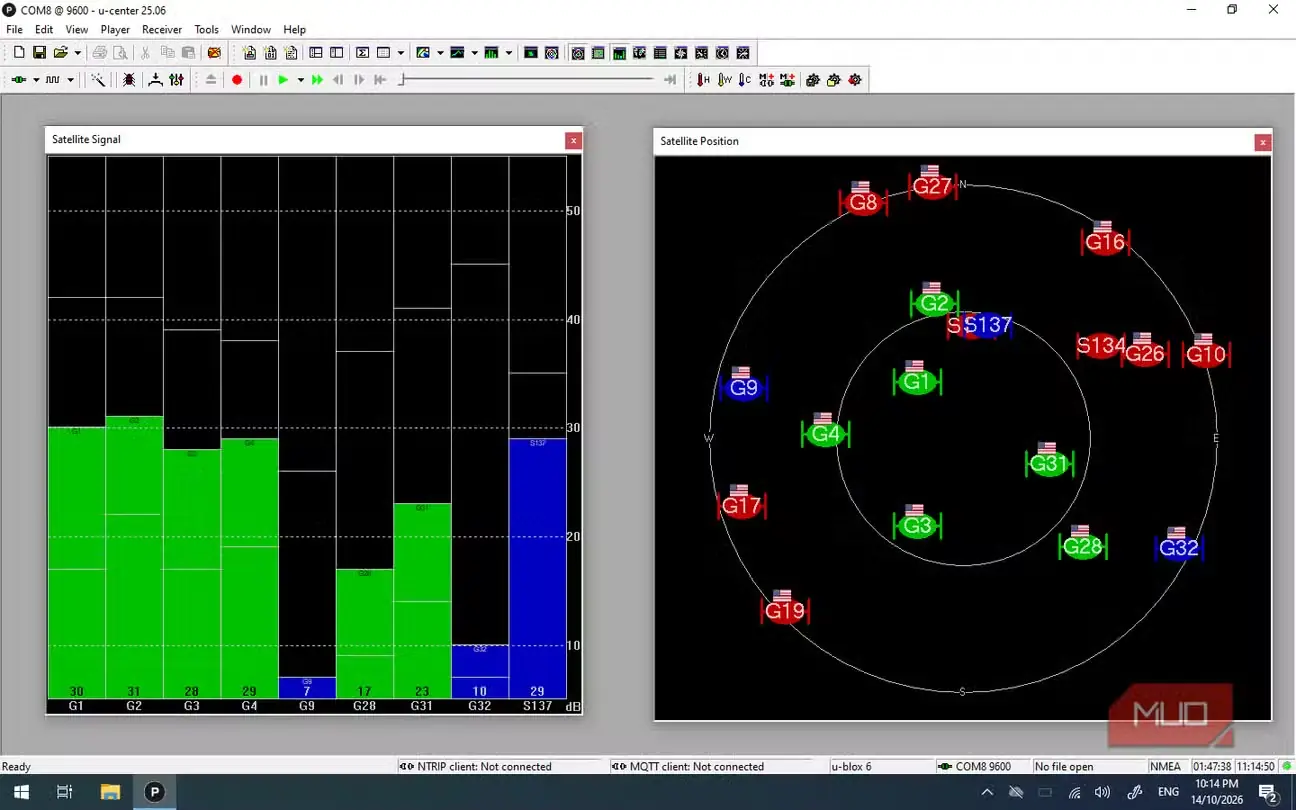Image resolution: width=1296 pixels, height=810 pixels.
Task: Click the Save floppy disk icon
Action: 40,53
